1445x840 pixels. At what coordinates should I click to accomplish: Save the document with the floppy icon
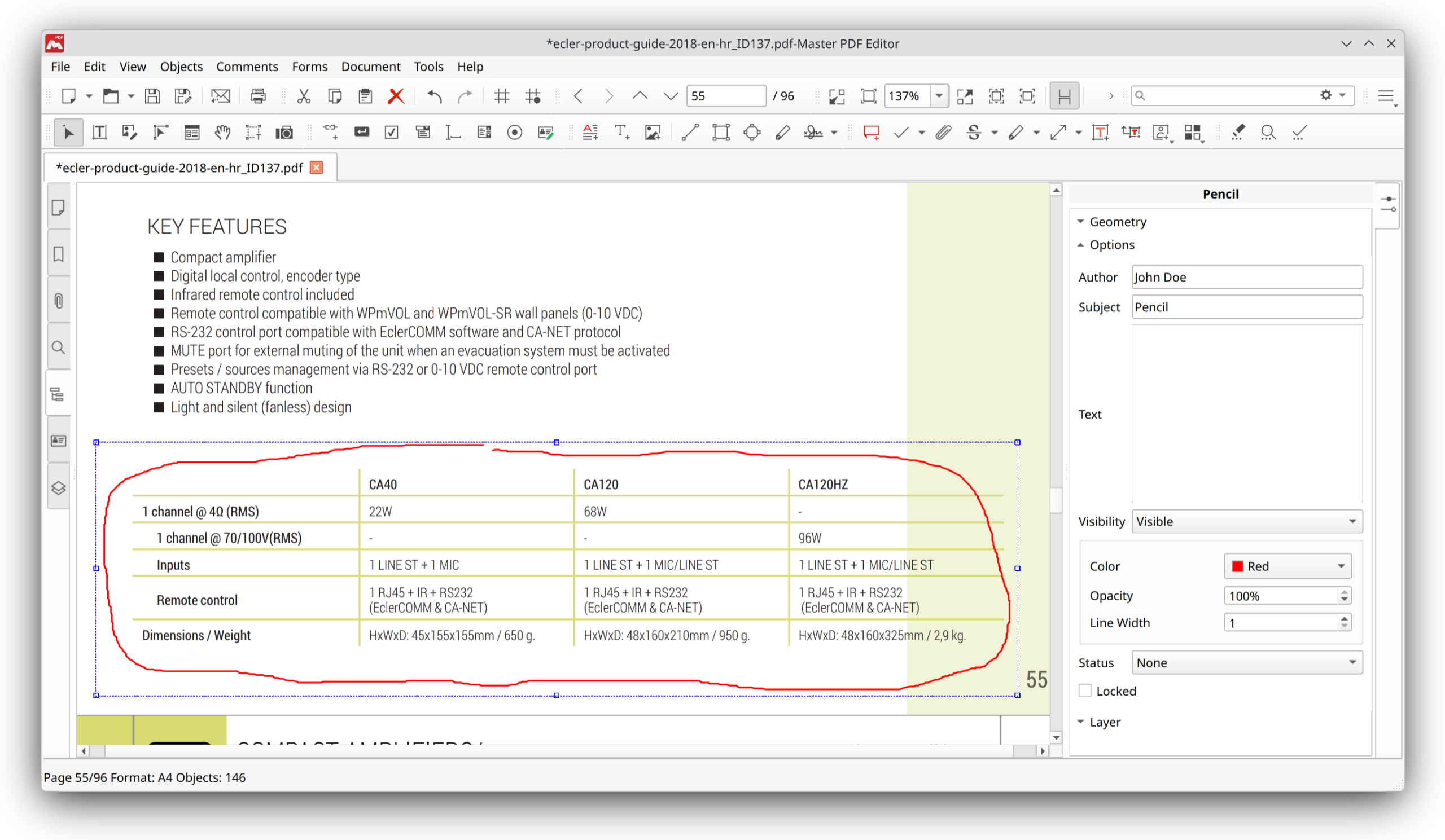coord(152,96)
